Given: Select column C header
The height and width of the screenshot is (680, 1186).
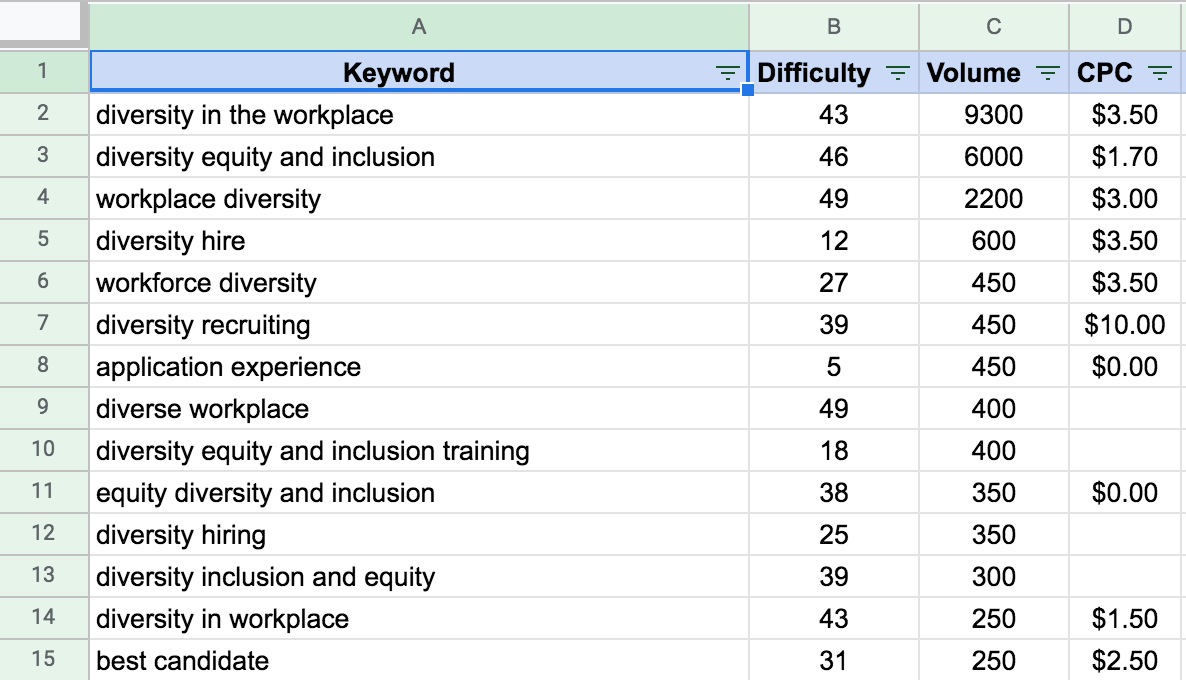Looking at the screenshot, I should click(x=993, y=27).
